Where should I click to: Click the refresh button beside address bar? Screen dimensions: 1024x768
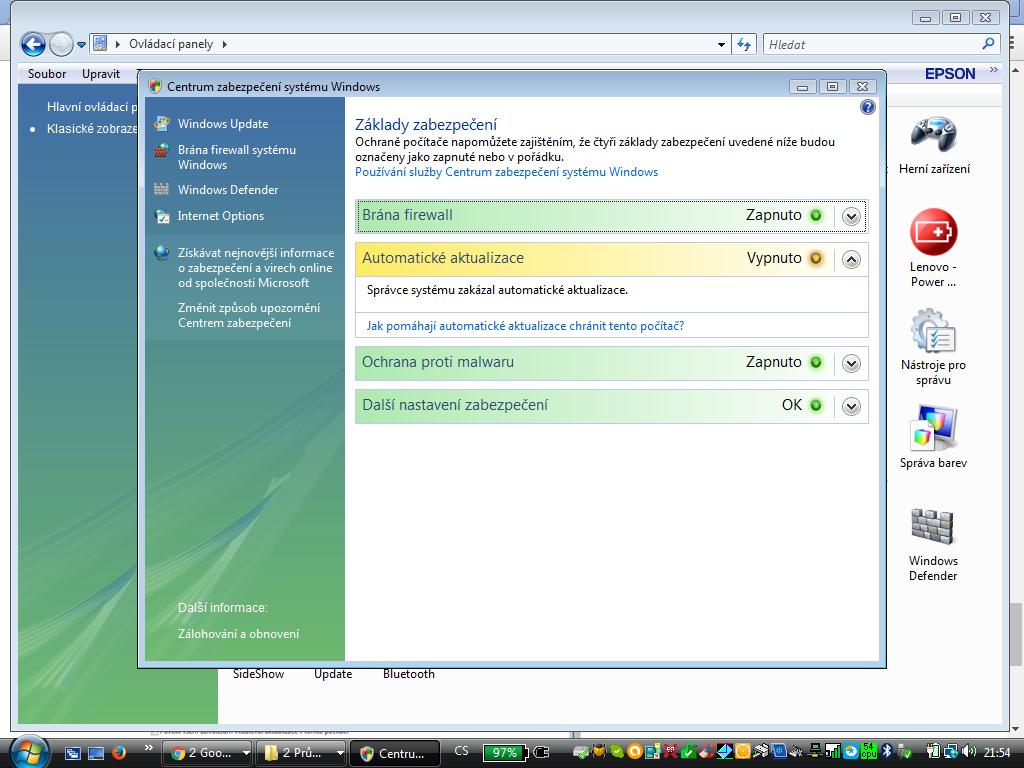pyautogui.click(x=744, y=44)
